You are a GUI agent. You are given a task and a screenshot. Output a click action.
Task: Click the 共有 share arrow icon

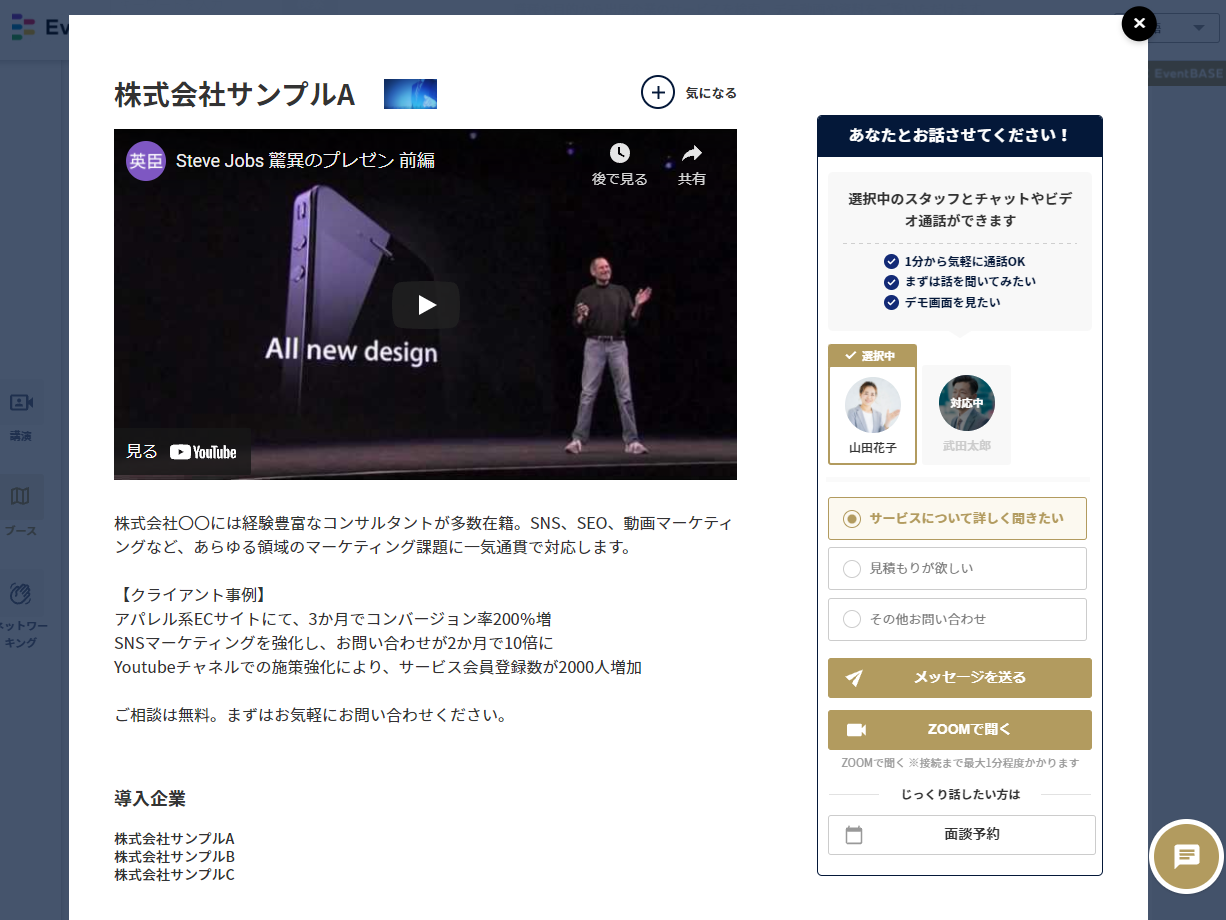click(692, 154)
